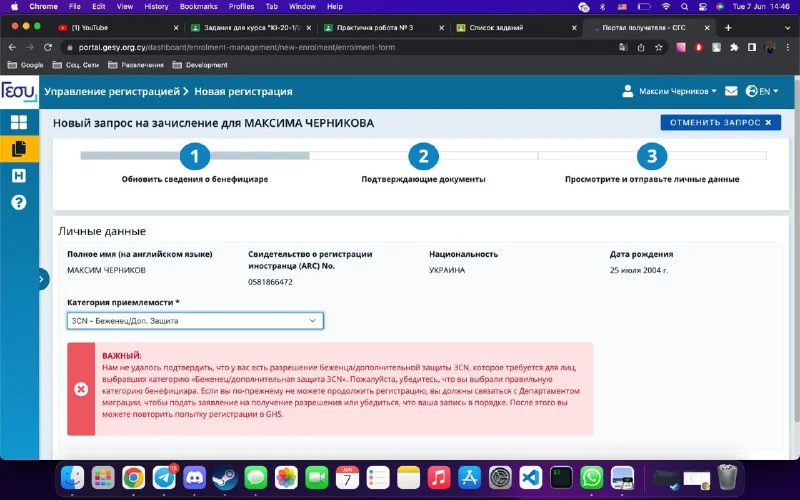Click the Управление регистрацией breadcrumb link
The image size is (800, 500).
click(x=111, y=91)
